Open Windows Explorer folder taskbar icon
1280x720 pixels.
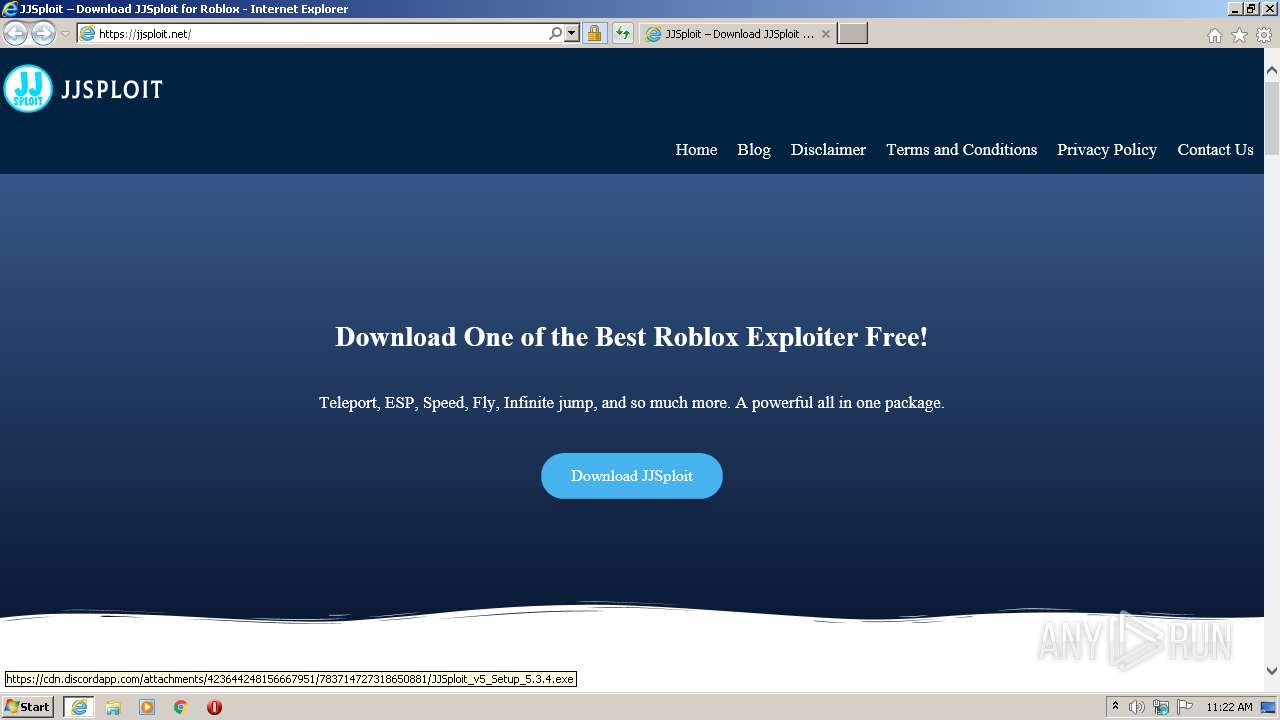tap(113, 707)
